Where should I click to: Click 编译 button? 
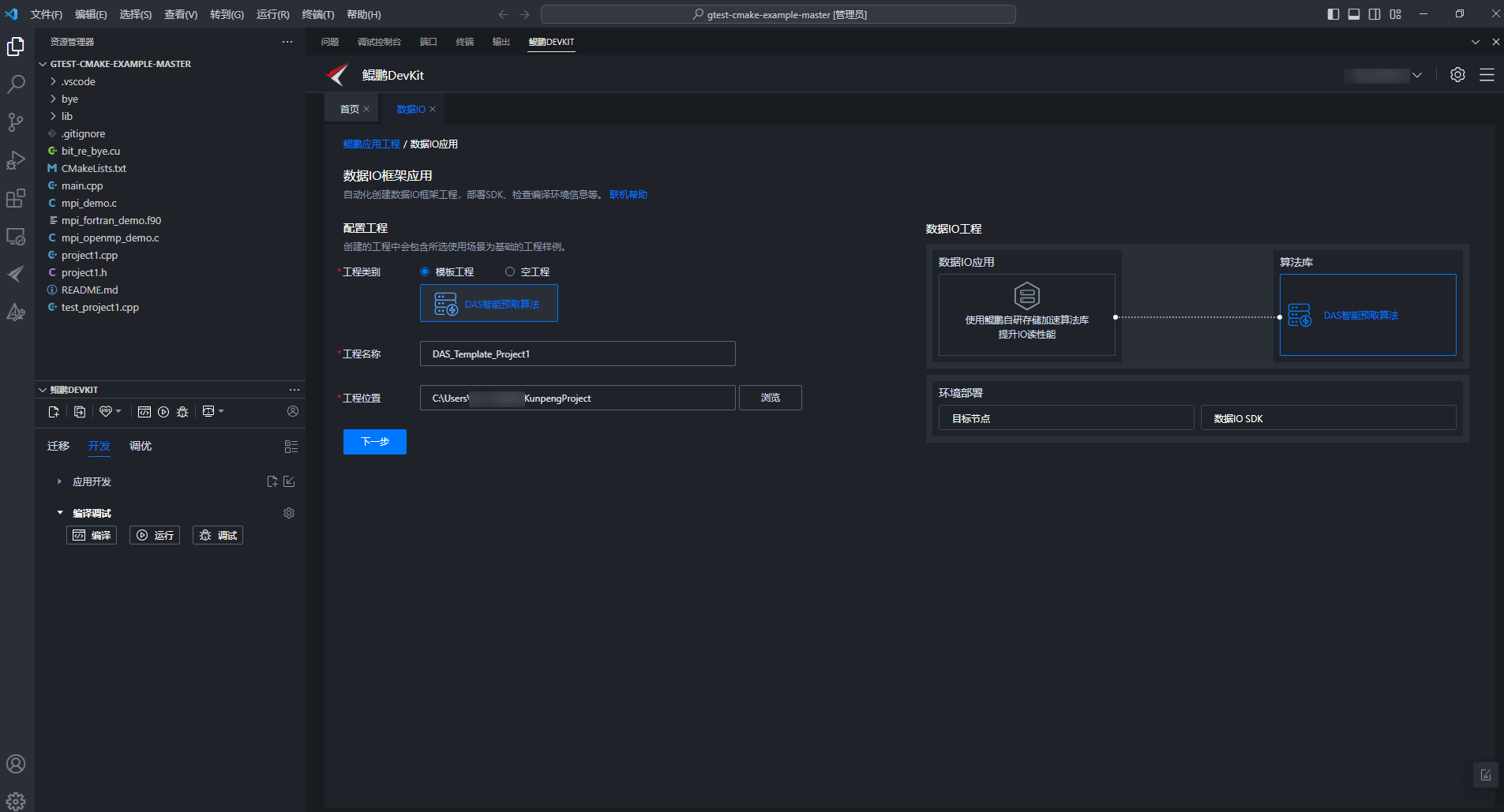coord(92,535)
